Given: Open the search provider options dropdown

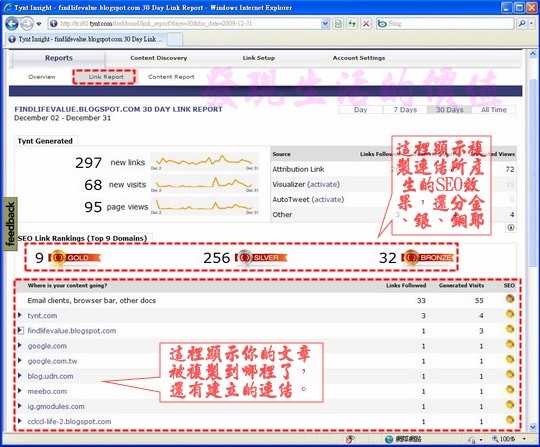Looking at the screenshot, I should 531,23.
